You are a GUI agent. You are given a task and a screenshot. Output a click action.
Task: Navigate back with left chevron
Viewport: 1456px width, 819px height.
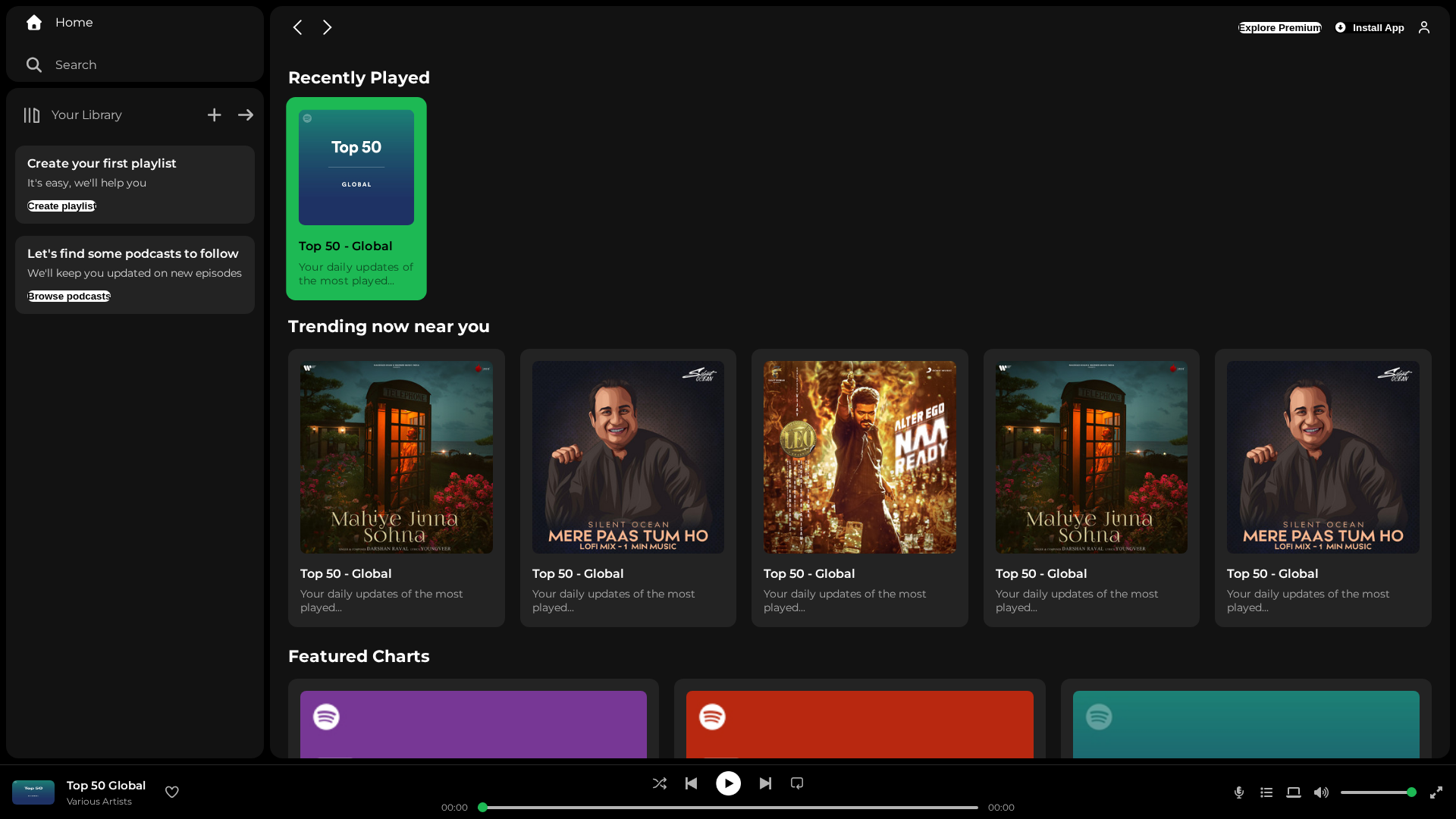pyautogui.click(x=297, y=27)
